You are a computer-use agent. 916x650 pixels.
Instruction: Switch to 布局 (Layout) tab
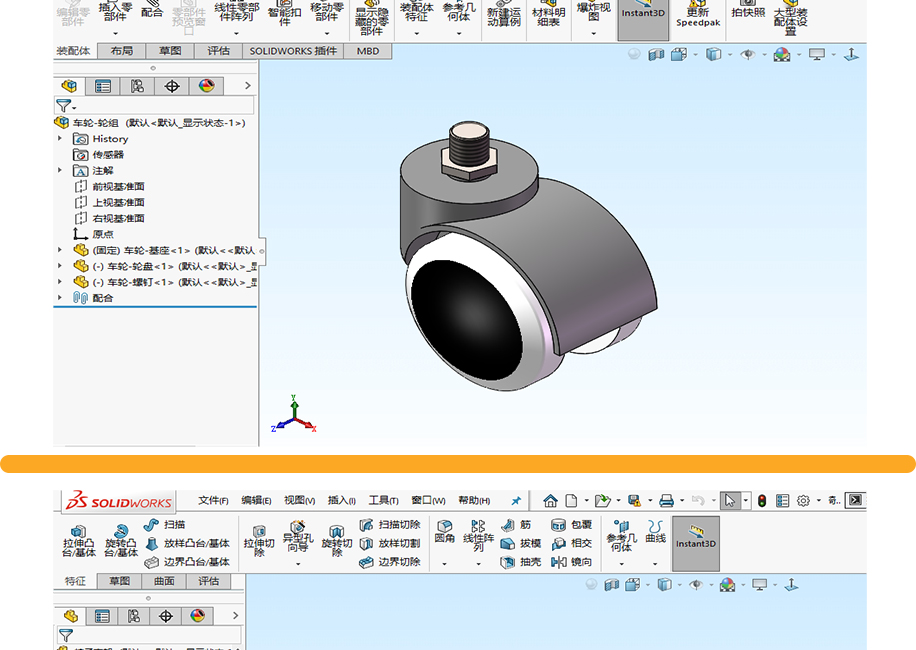click(x=122, y=51)
